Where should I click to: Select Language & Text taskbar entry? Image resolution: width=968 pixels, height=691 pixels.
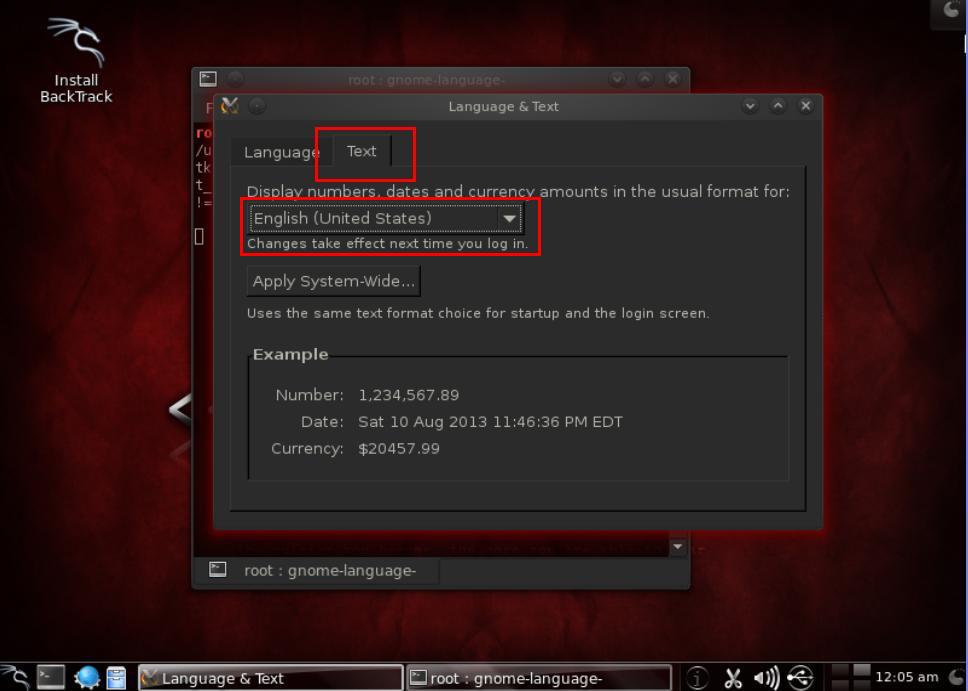pos(270,678)
